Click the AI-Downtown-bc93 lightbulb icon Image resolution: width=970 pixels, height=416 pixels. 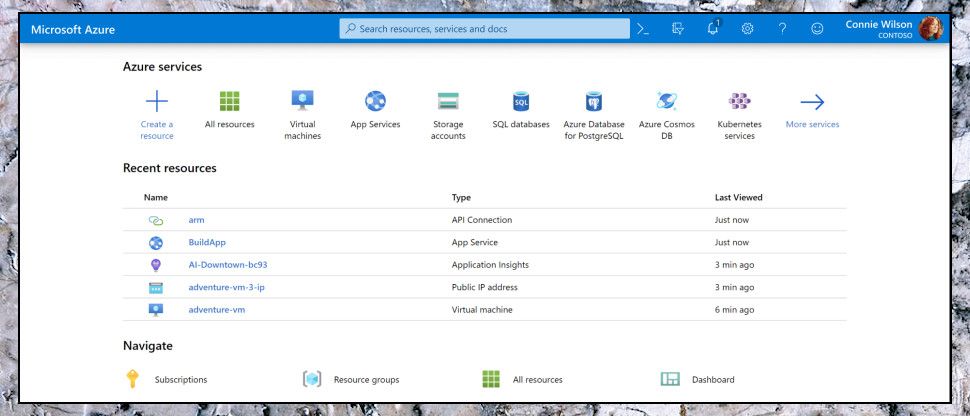pos(156,265)
